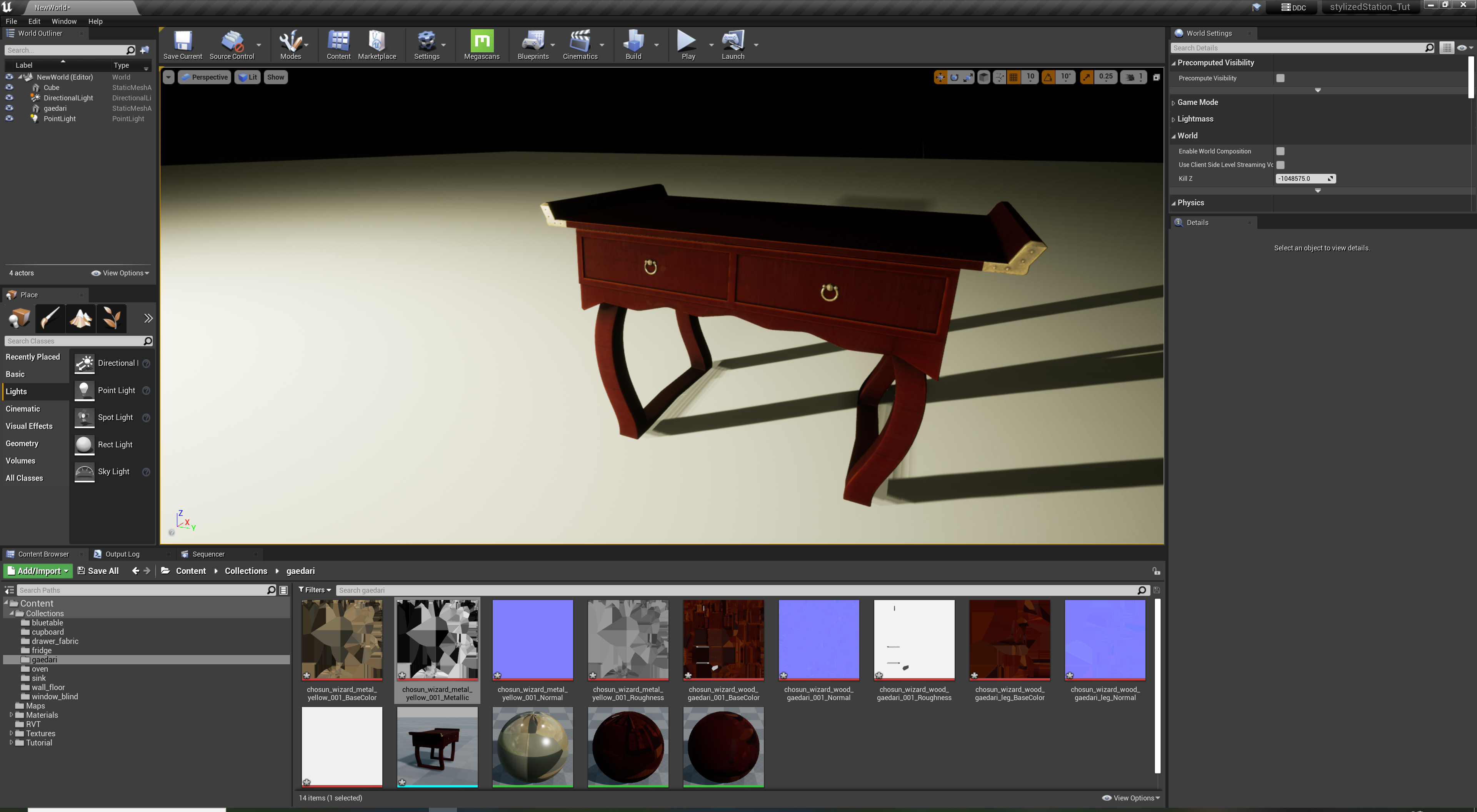Select the Foliage mode icon in Place panel
Viewport: 1477px width, 812px height.
(111, 318)
